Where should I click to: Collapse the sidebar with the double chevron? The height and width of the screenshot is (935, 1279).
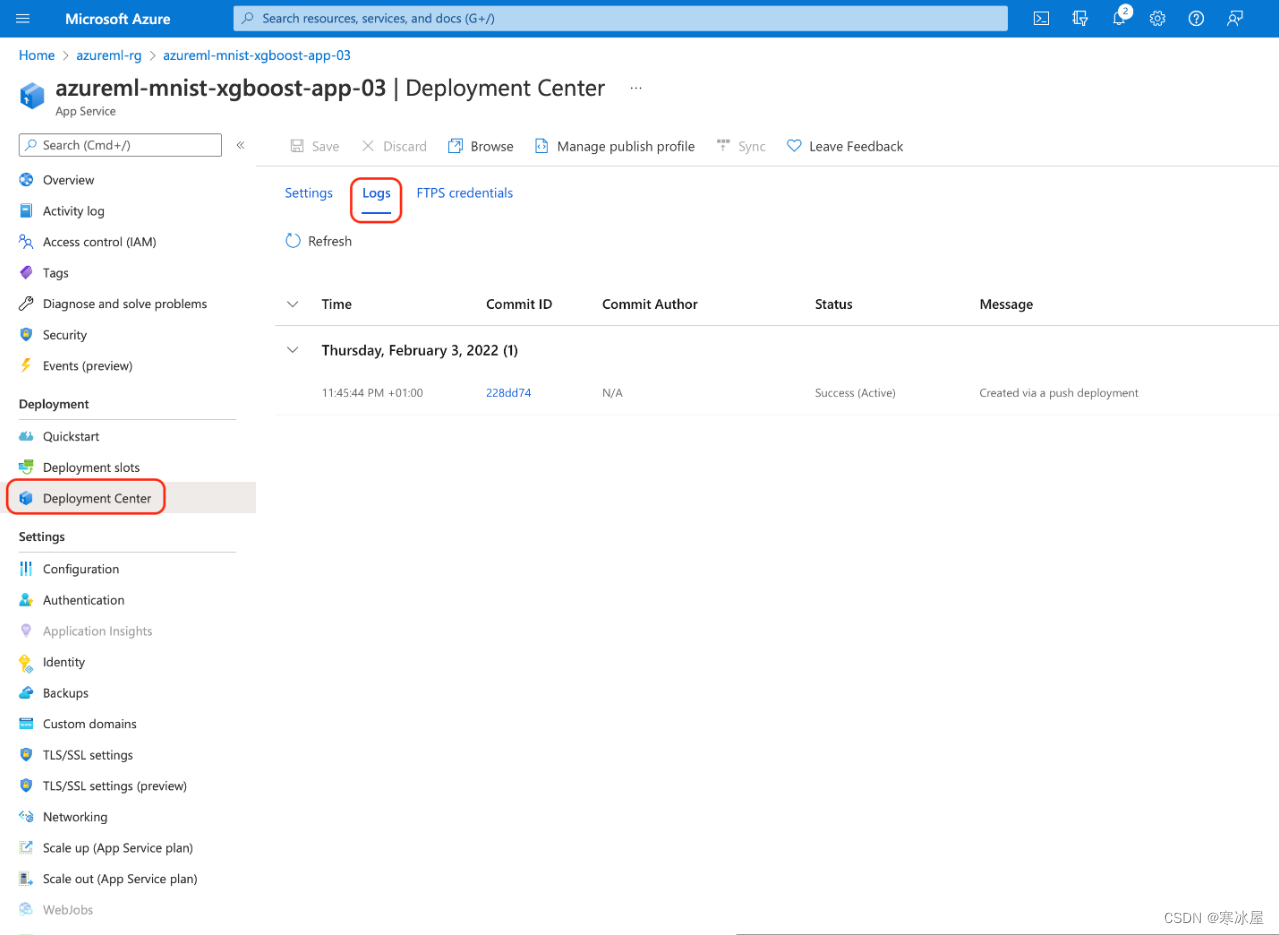click(240, 145)
